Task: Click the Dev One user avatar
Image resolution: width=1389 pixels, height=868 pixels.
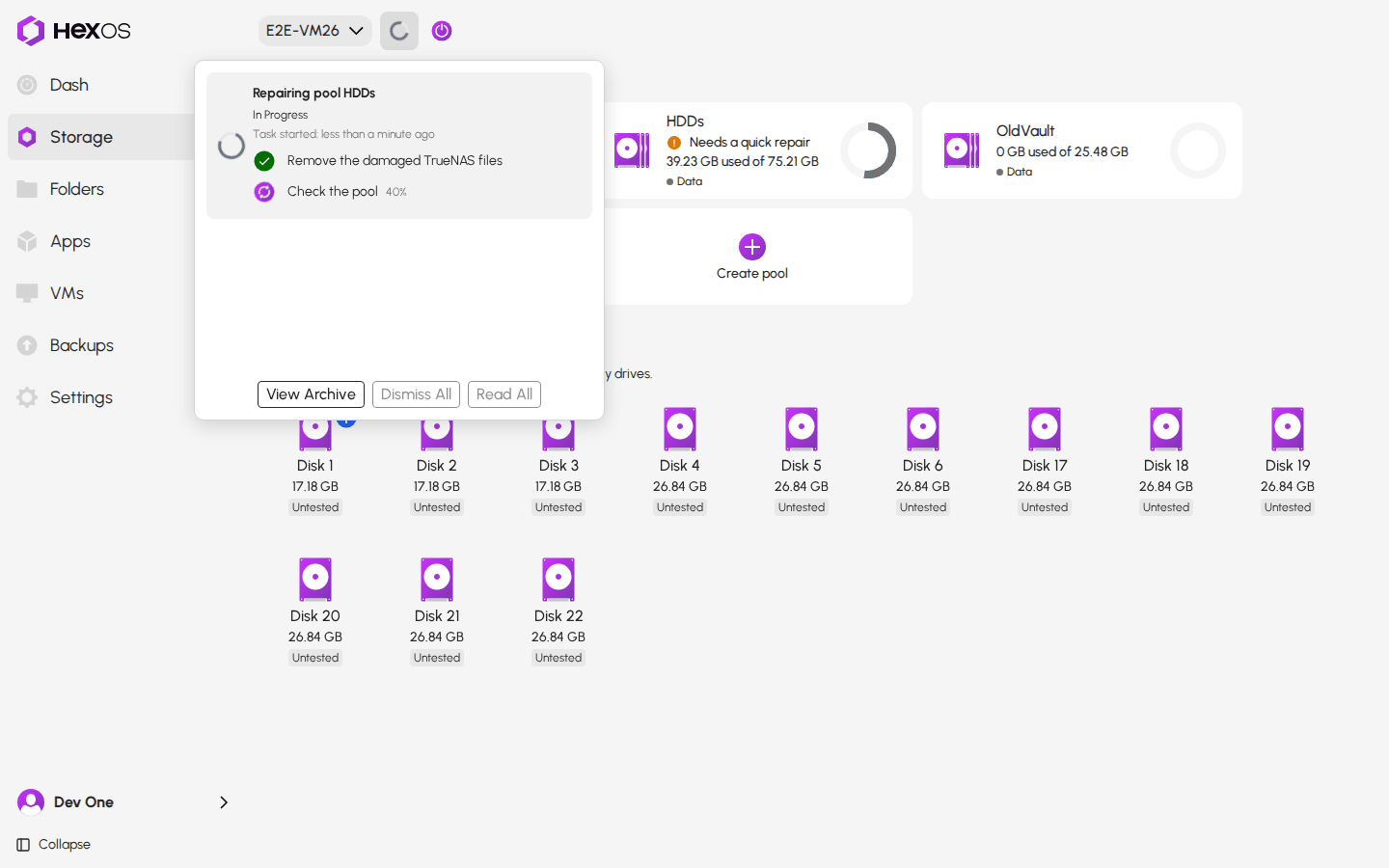Action: pyautogui.click(x=31, y=802)
